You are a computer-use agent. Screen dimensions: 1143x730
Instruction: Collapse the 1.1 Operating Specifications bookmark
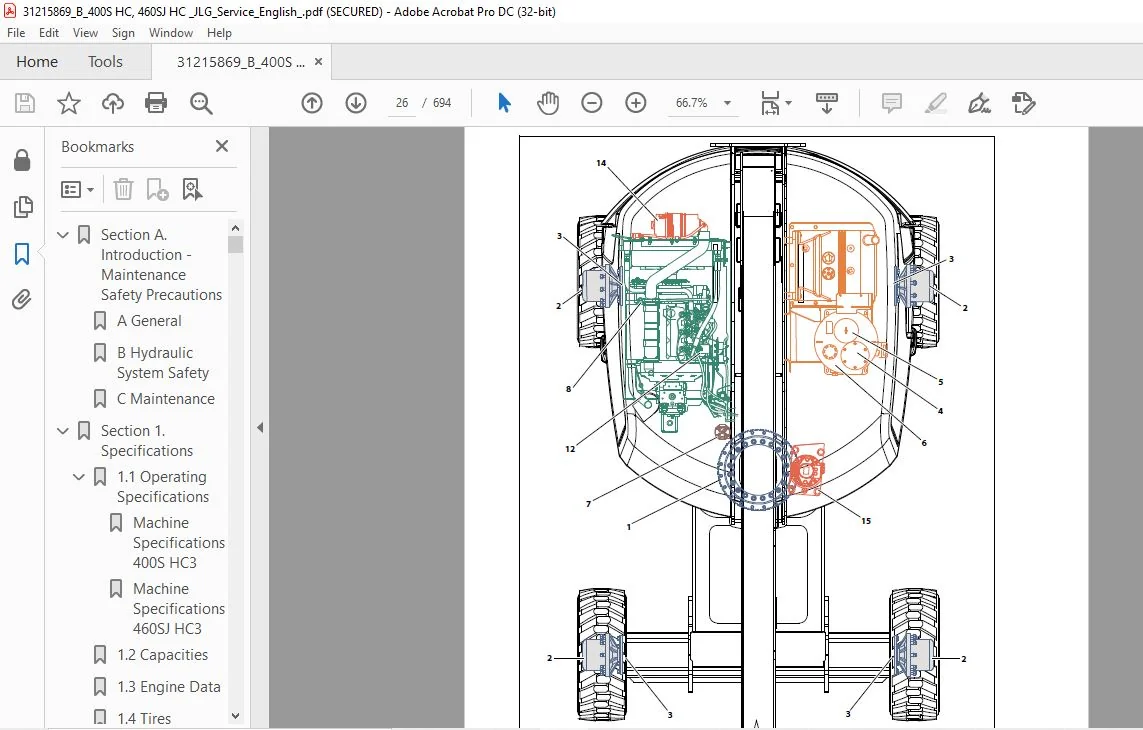[x=79, y=477]
